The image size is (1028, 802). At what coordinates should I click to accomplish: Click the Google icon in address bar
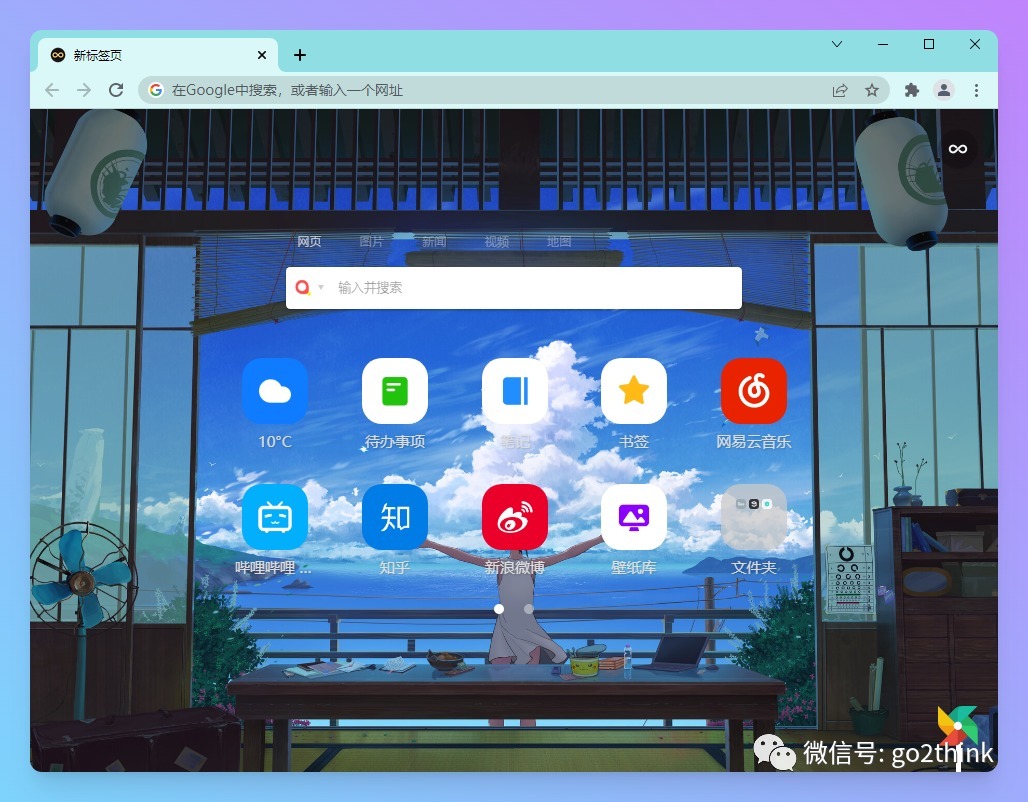point(155,90)
